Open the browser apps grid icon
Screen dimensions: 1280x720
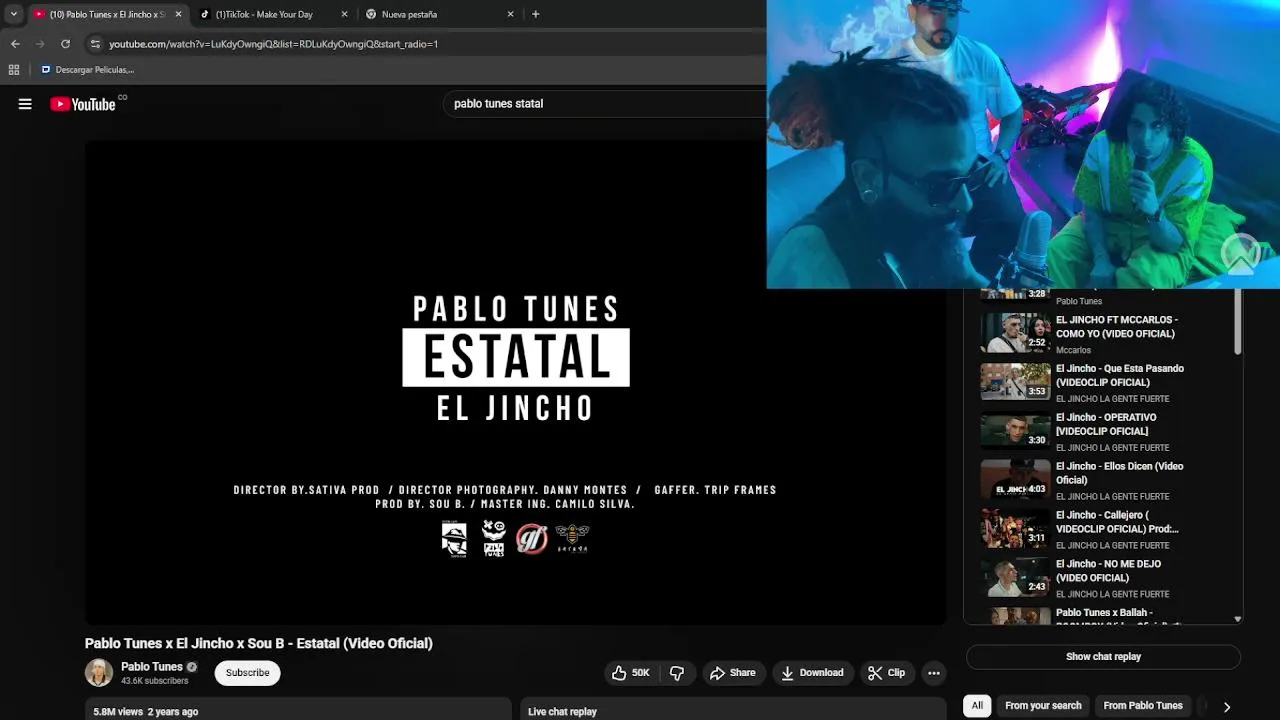(14, 70)
